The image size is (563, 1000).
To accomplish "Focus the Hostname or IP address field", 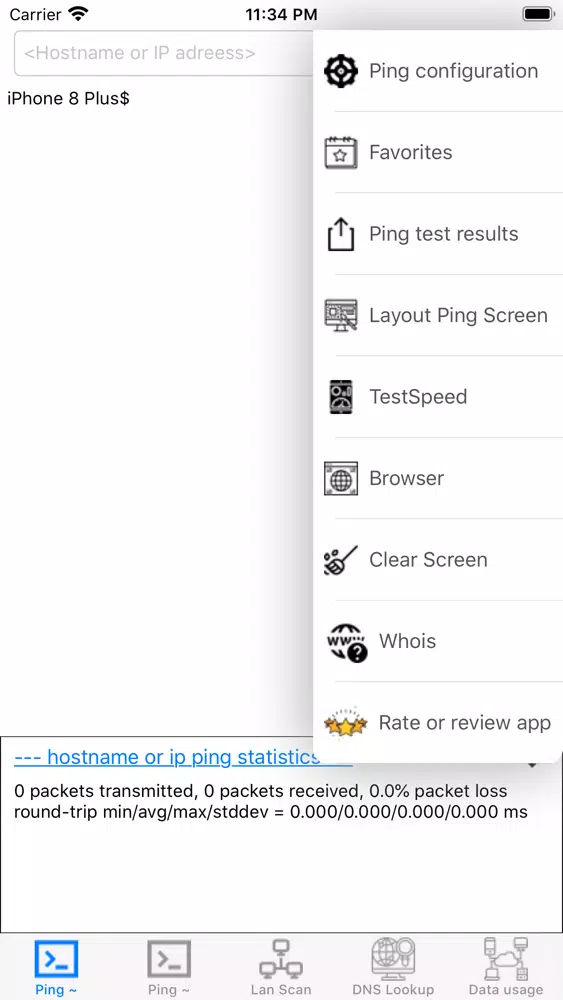I will (165, 53).
